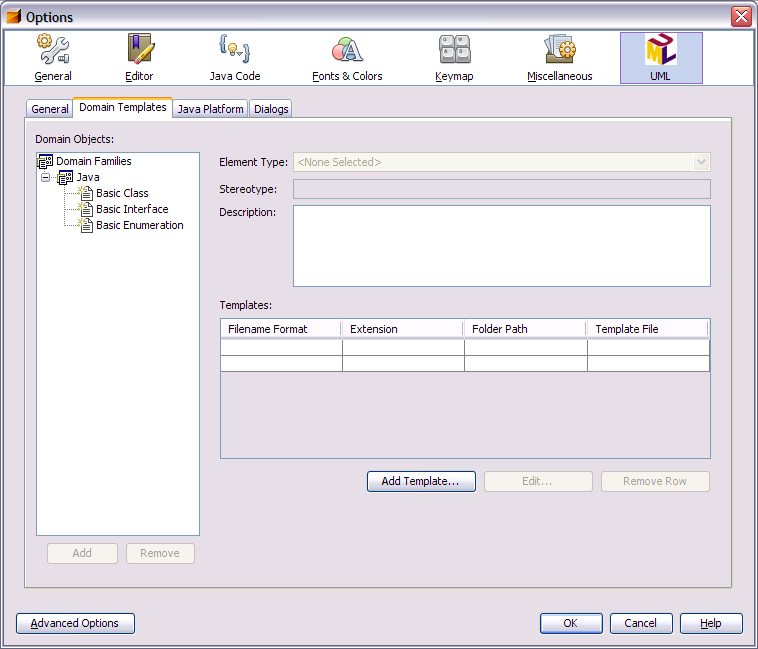The height and width of the screenshot is (649, 758).
Task: Click the Remove Row button
Action: [655, 481]
